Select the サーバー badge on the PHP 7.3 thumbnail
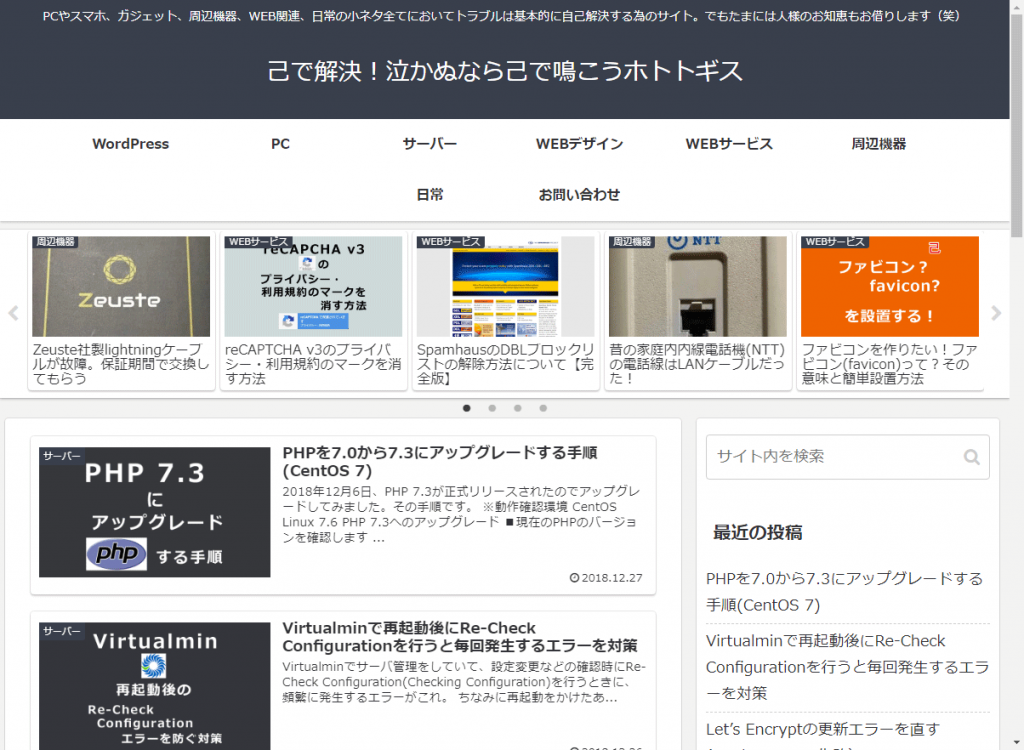The image size is (1024, 750). (61, 455)
